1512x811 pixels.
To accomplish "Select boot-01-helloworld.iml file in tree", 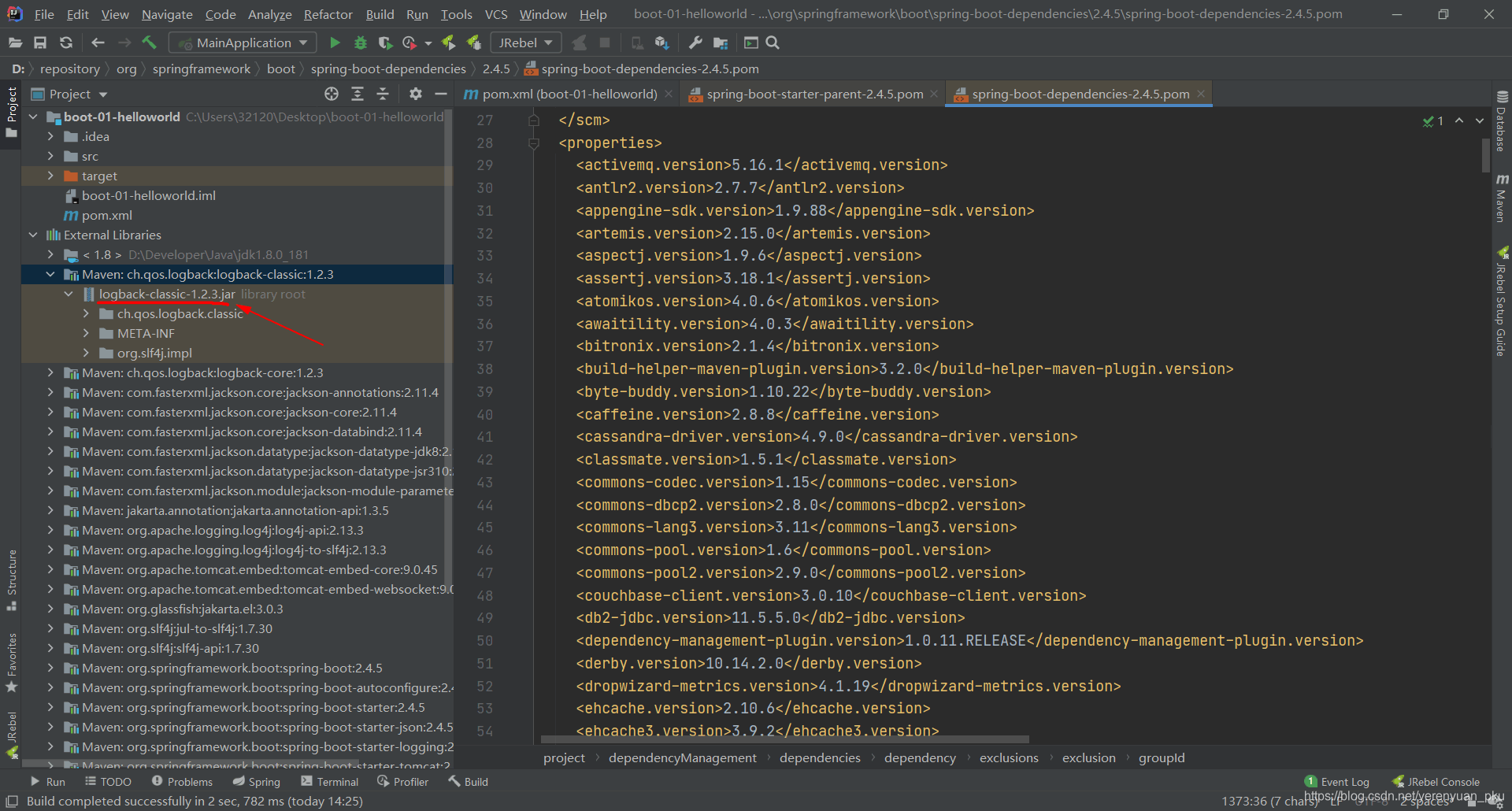I will tap(148, 195).
